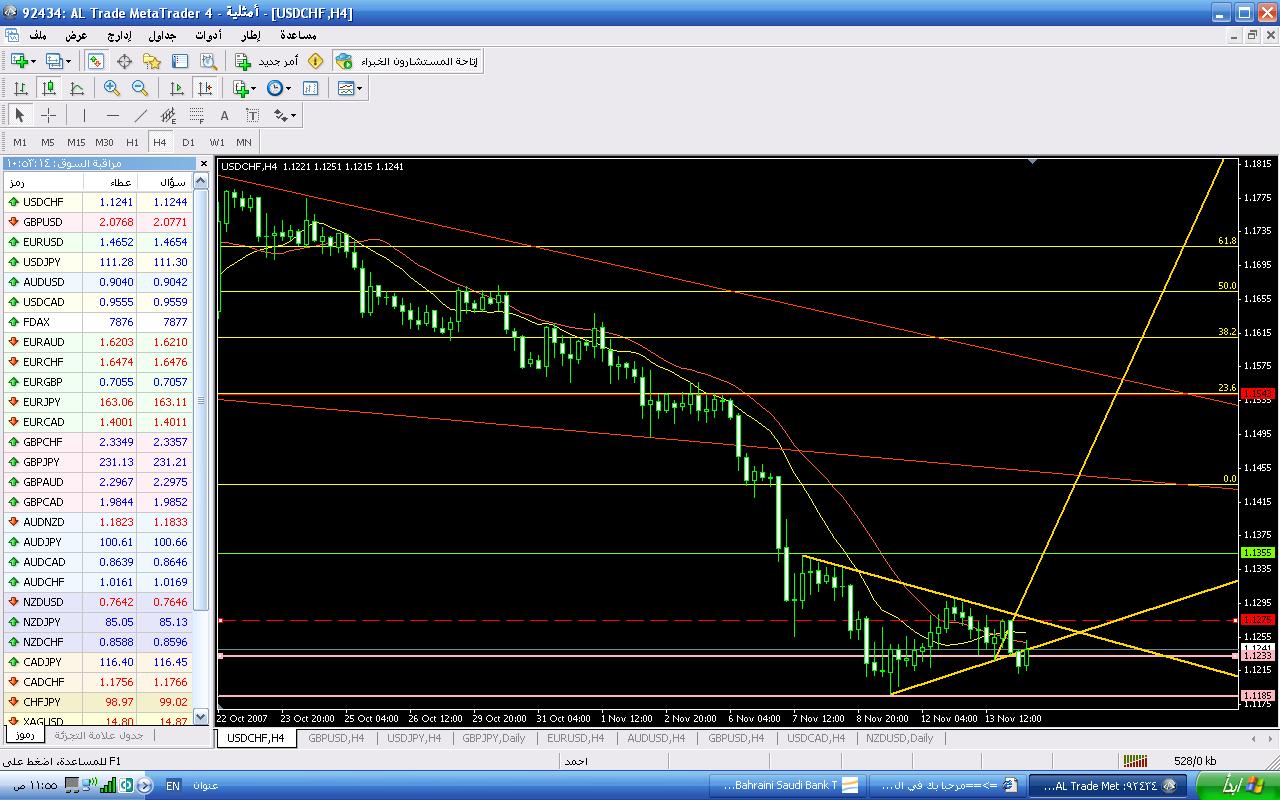This screenshot has height=800, width=1280.
Task: Select the crosshair cursor tool
Action: point(48,115)
